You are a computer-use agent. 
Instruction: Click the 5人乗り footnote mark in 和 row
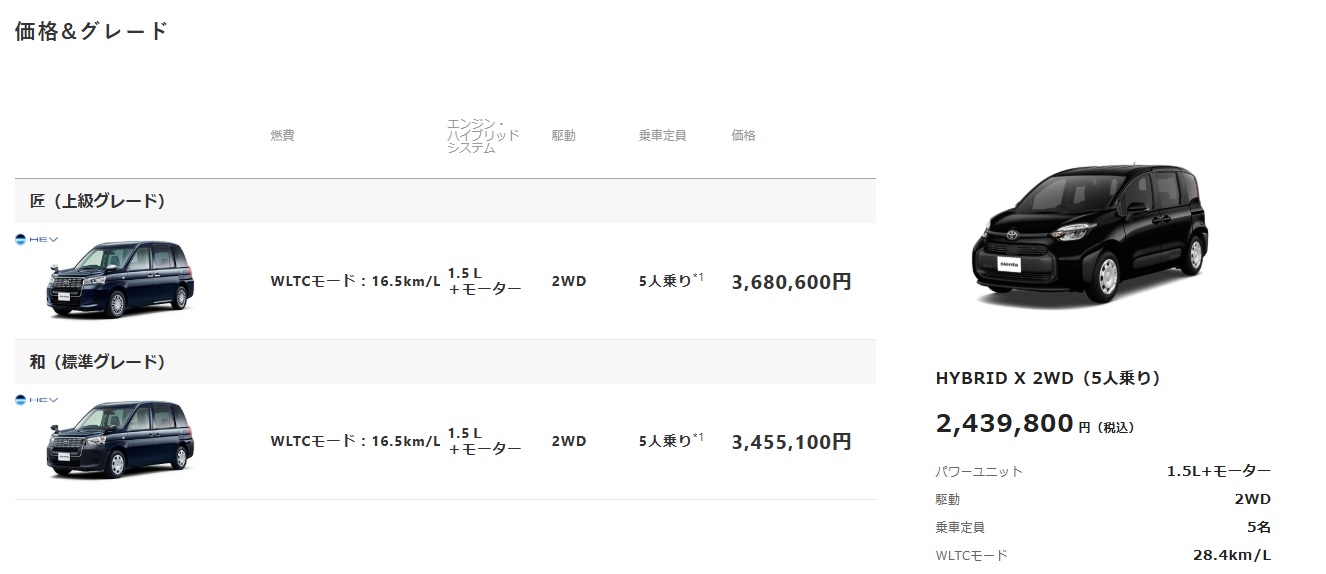coord(698,437)
